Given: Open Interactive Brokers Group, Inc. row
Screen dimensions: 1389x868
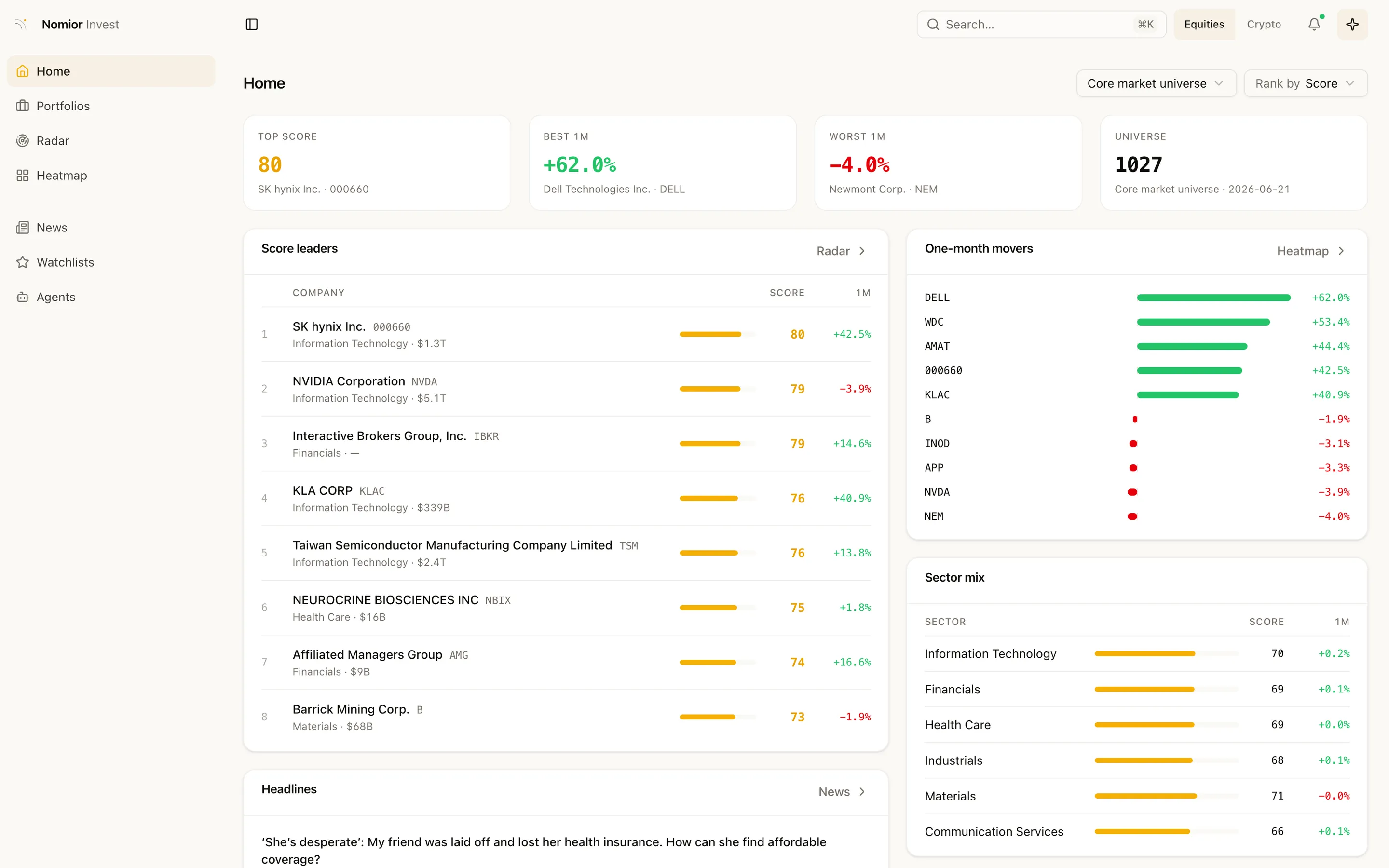Looking at the screenshot, I should pyautogui.click(x=566, y=443).
